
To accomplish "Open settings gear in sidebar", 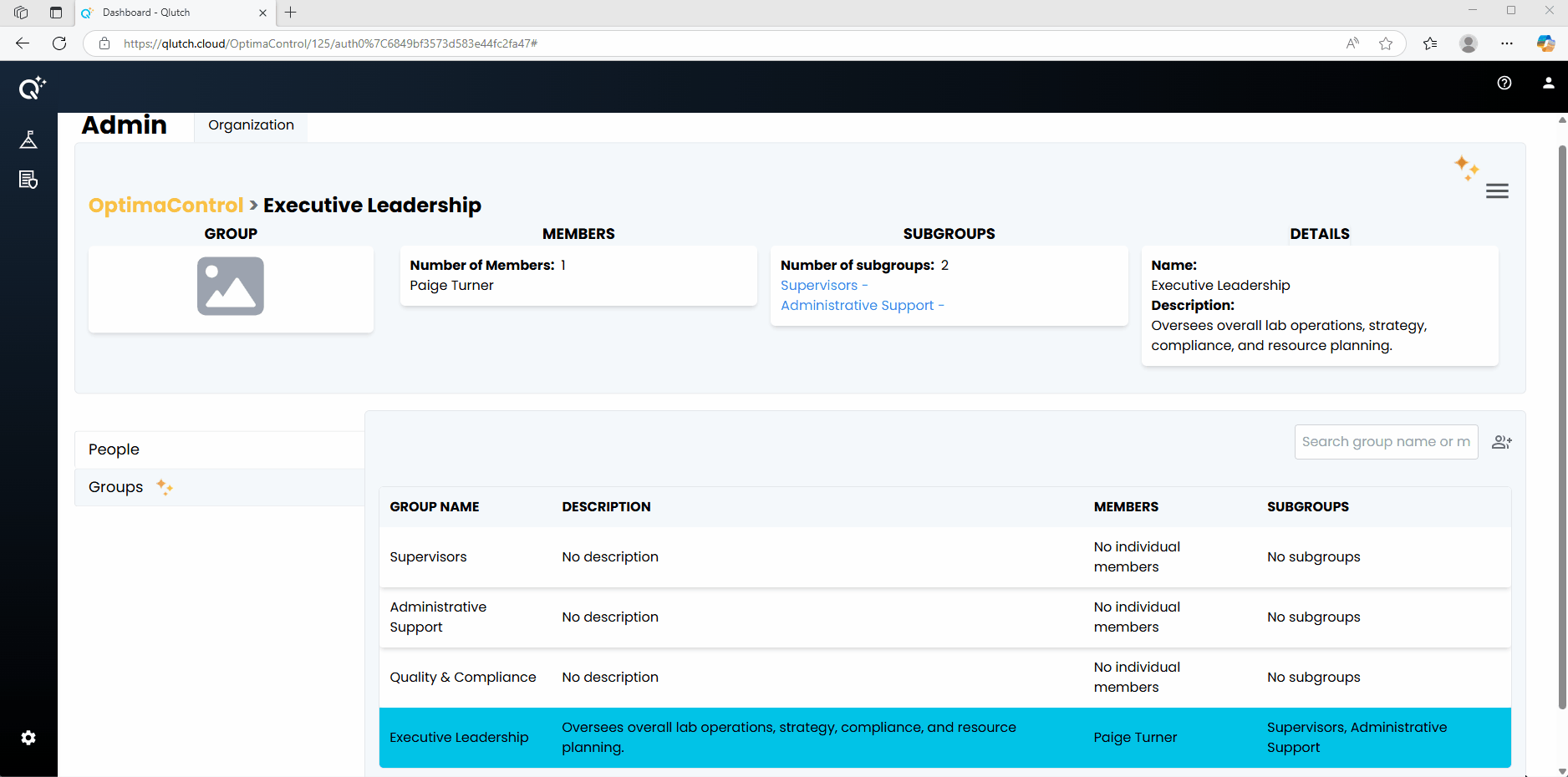I will (x=28, y=738).
